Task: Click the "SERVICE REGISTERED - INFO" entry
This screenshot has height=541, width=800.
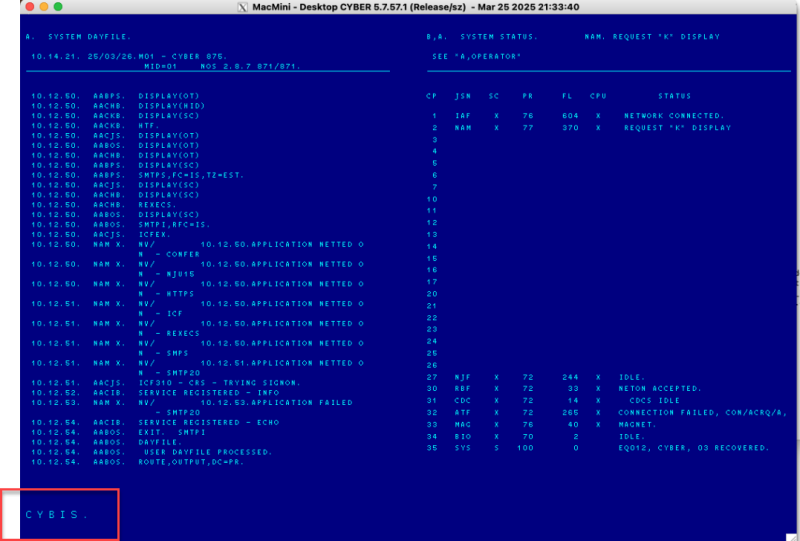Action: pos(209,393)
